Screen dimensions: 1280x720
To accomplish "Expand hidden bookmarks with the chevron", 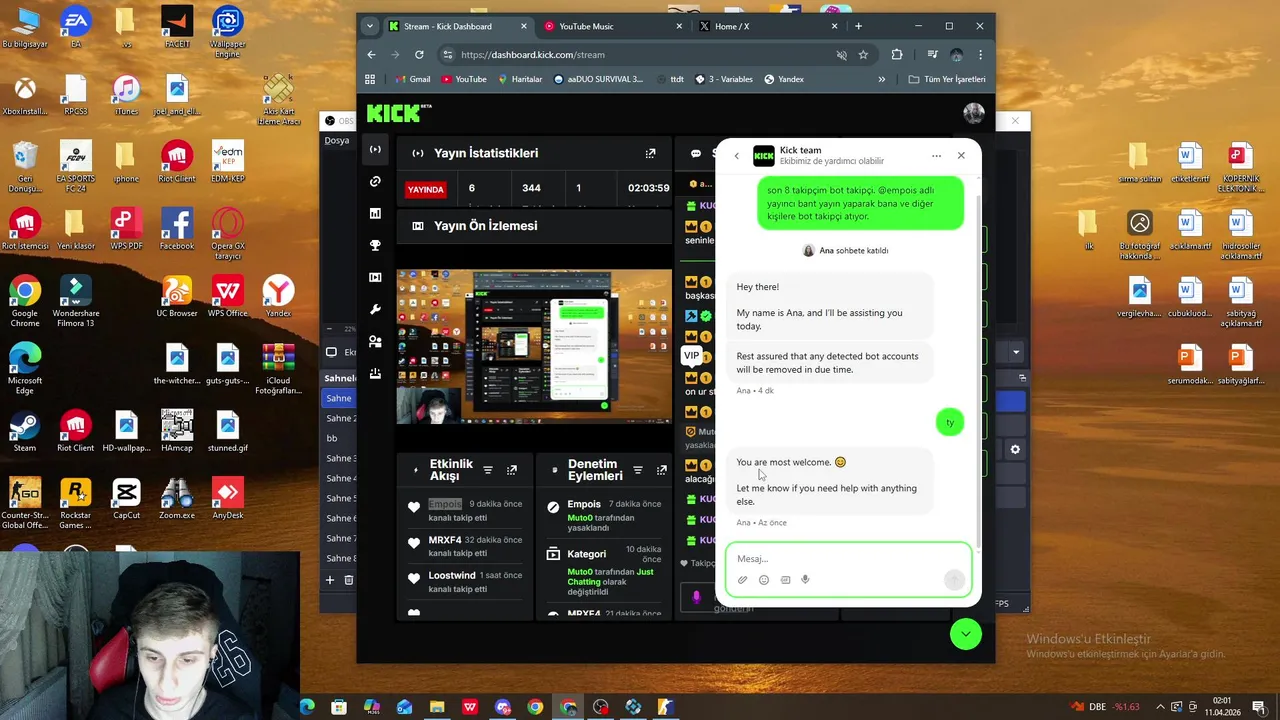I will (881, 79).
